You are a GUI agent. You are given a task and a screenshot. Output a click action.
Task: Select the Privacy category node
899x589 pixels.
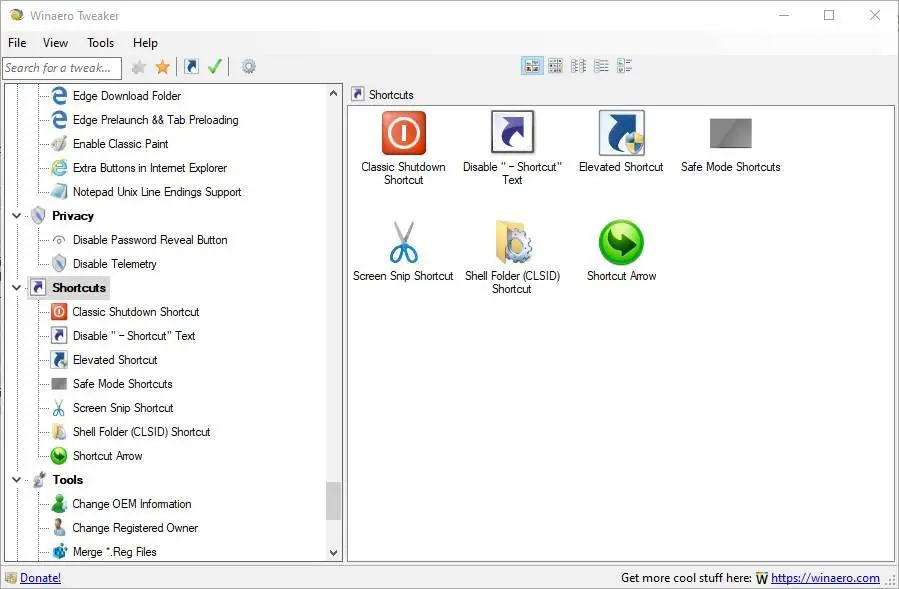(73, 216)
